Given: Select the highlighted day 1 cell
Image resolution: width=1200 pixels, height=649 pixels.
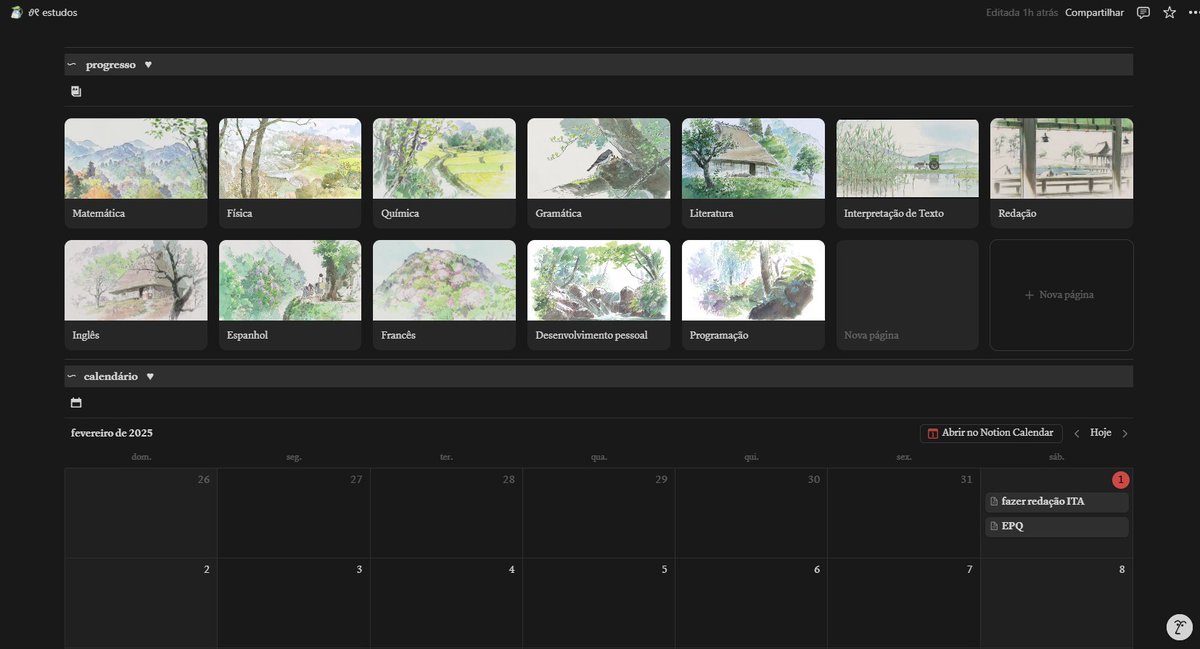Looking at the screenshot, I should point(1057,513).
